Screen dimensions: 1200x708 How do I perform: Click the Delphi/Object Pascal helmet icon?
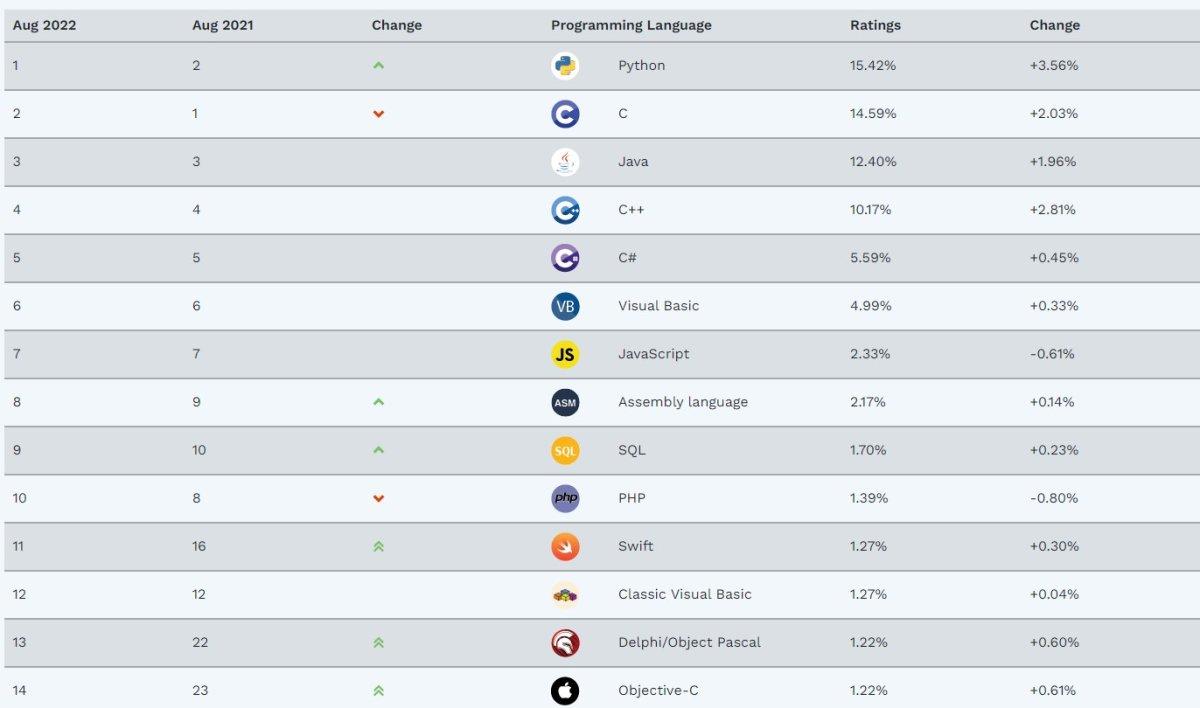click(x=565, y=642)
